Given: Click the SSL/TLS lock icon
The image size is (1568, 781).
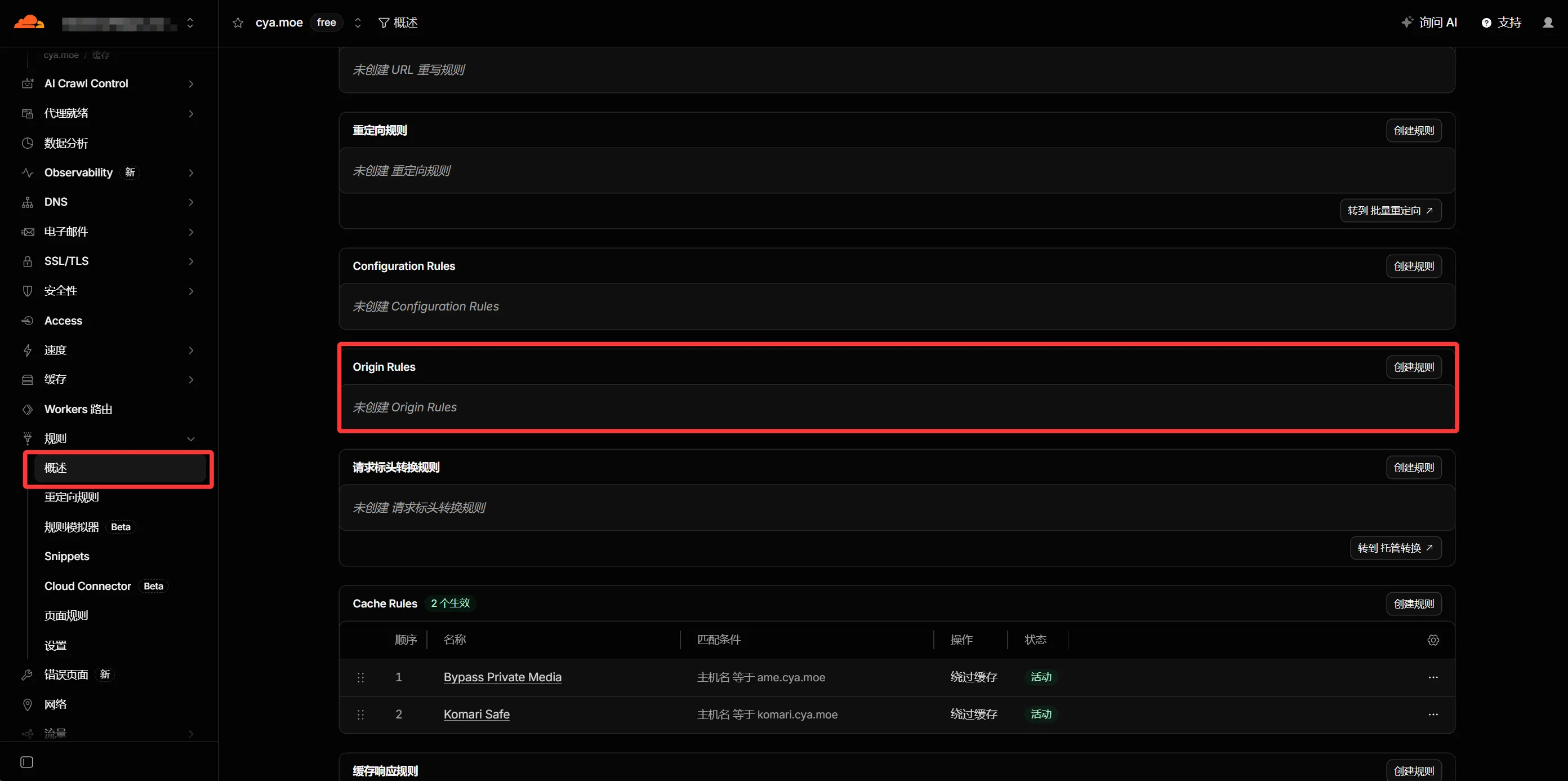Looking at the screenshot, I should pyautogui.click(x=28, y=261).
